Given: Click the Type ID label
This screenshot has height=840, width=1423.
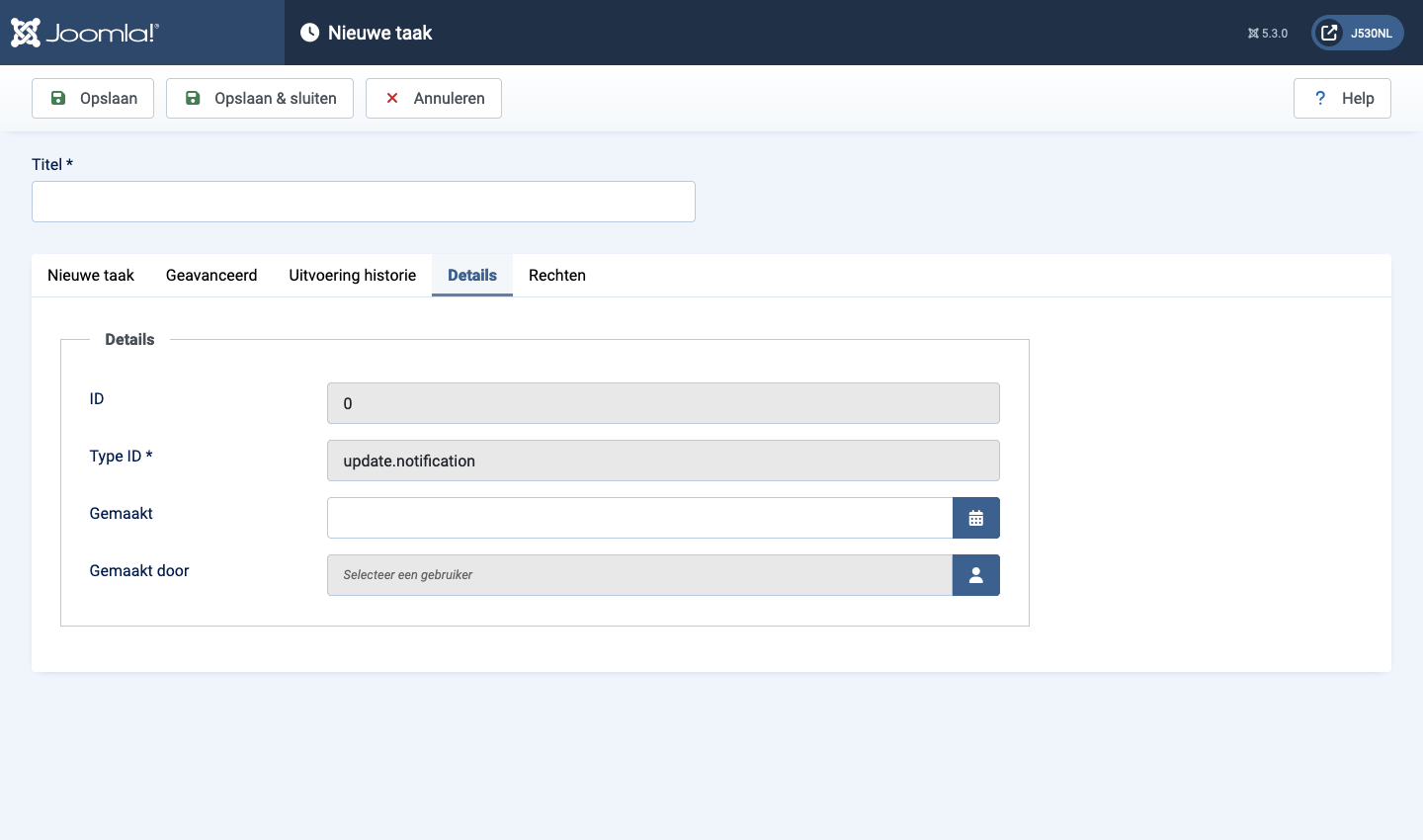Looking at the screenshot, I should (121, 456).
